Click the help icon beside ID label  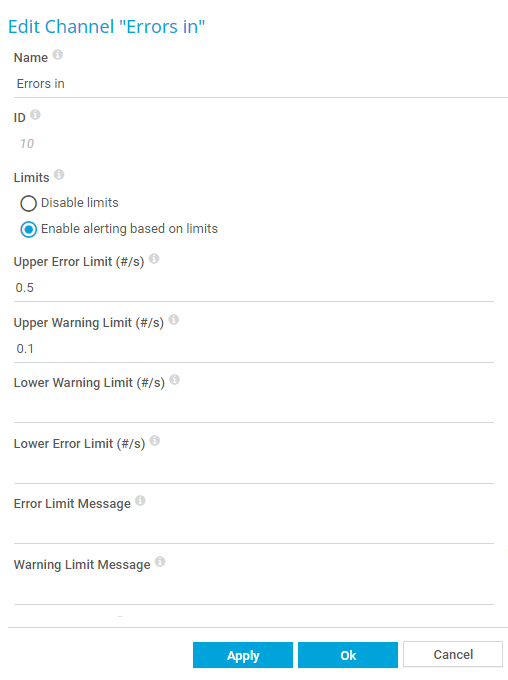pos(36,114)
